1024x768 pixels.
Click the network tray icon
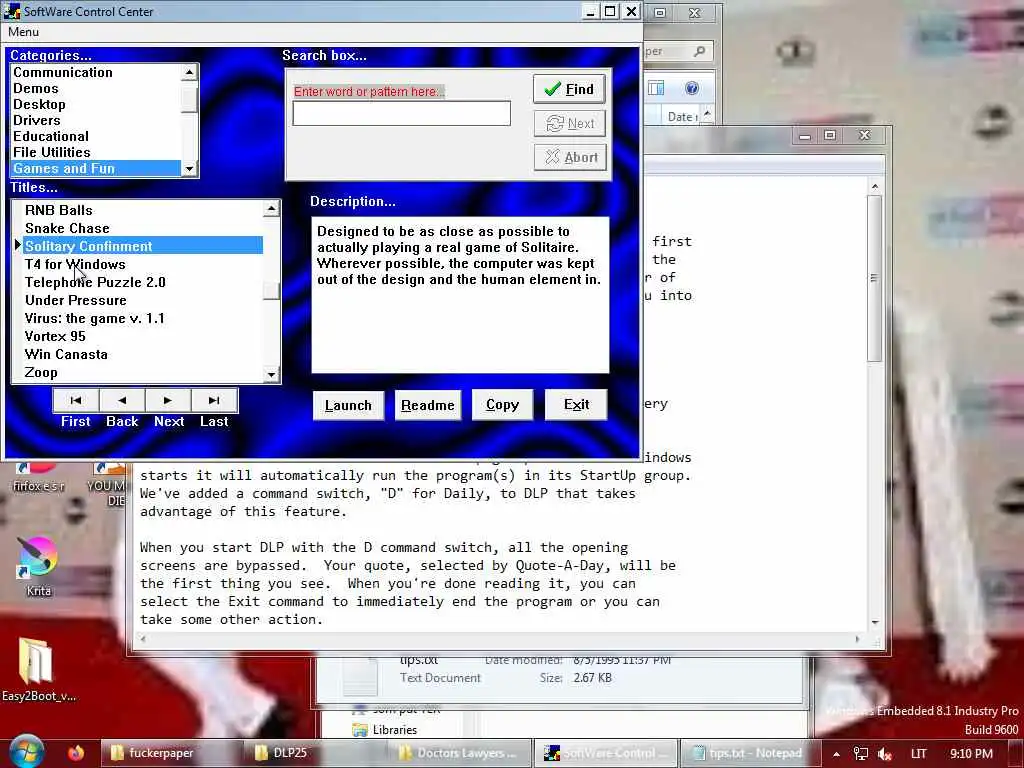[x=861, y=754]
